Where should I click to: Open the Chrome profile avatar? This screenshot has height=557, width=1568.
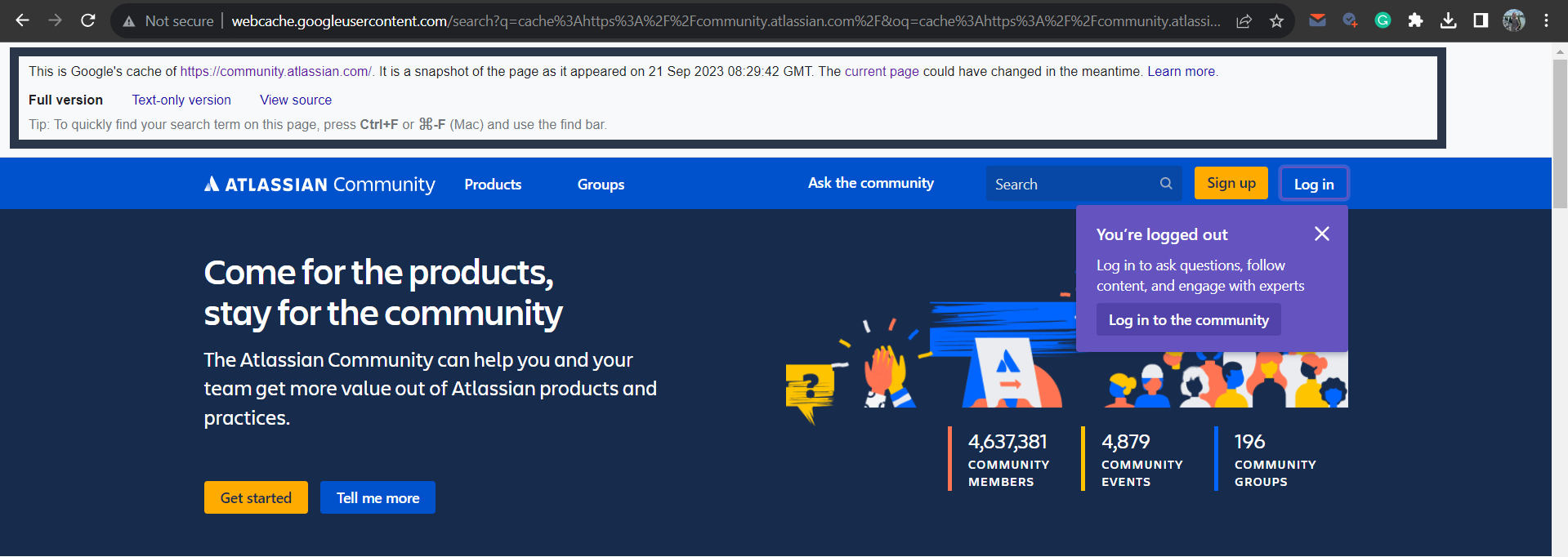click(1514, 20)
